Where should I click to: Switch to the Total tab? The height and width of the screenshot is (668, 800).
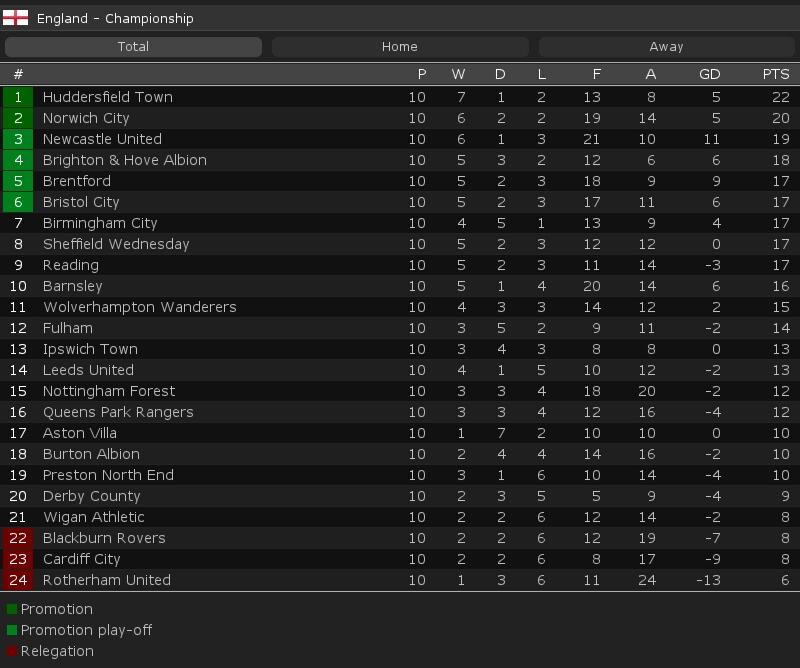pyautogui.click(x=133, y=47)
